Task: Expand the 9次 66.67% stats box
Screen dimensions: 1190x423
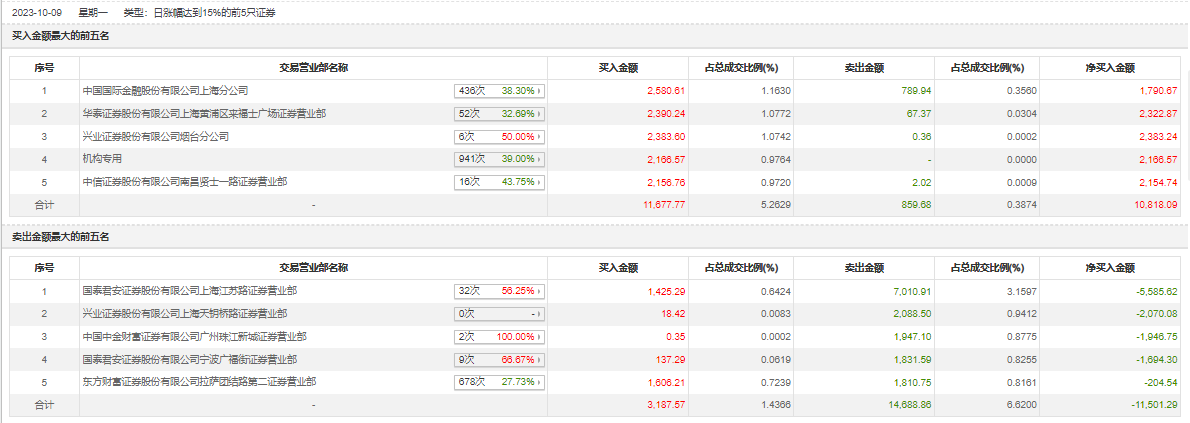Action: [500, 359]
